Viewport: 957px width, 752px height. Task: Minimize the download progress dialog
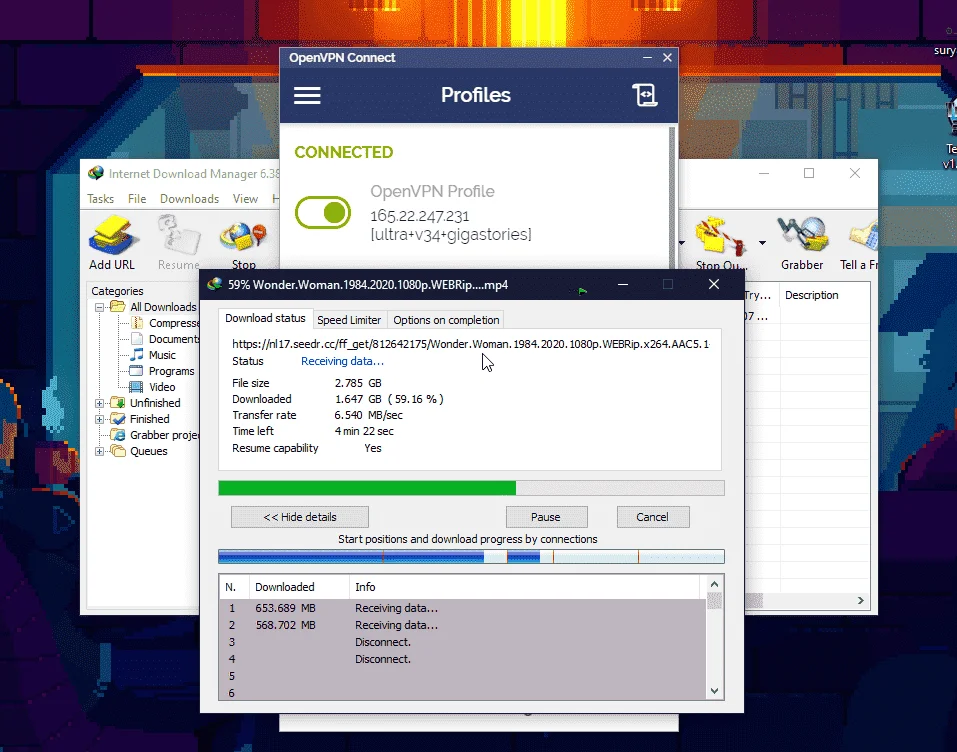[623, 284]
